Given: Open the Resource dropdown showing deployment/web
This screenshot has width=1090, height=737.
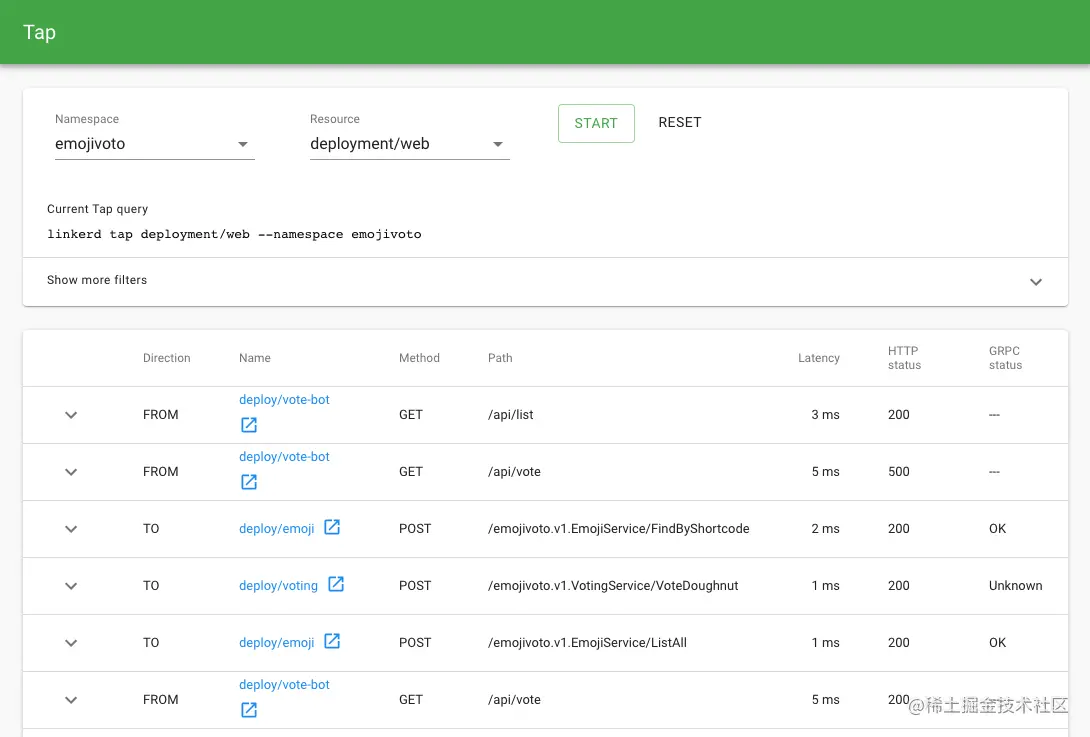Looking at the screenshot, I should 409,144.
